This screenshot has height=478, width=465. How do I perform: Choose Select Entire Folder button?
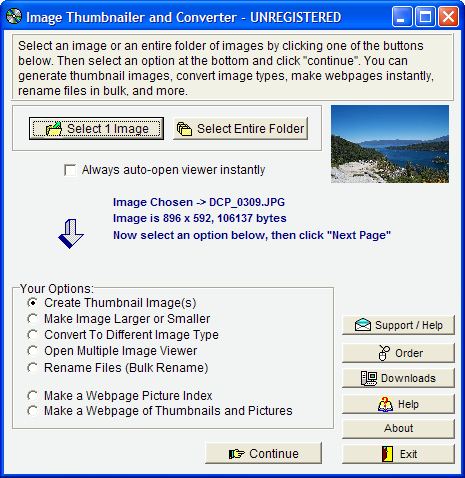pos(240,128)
